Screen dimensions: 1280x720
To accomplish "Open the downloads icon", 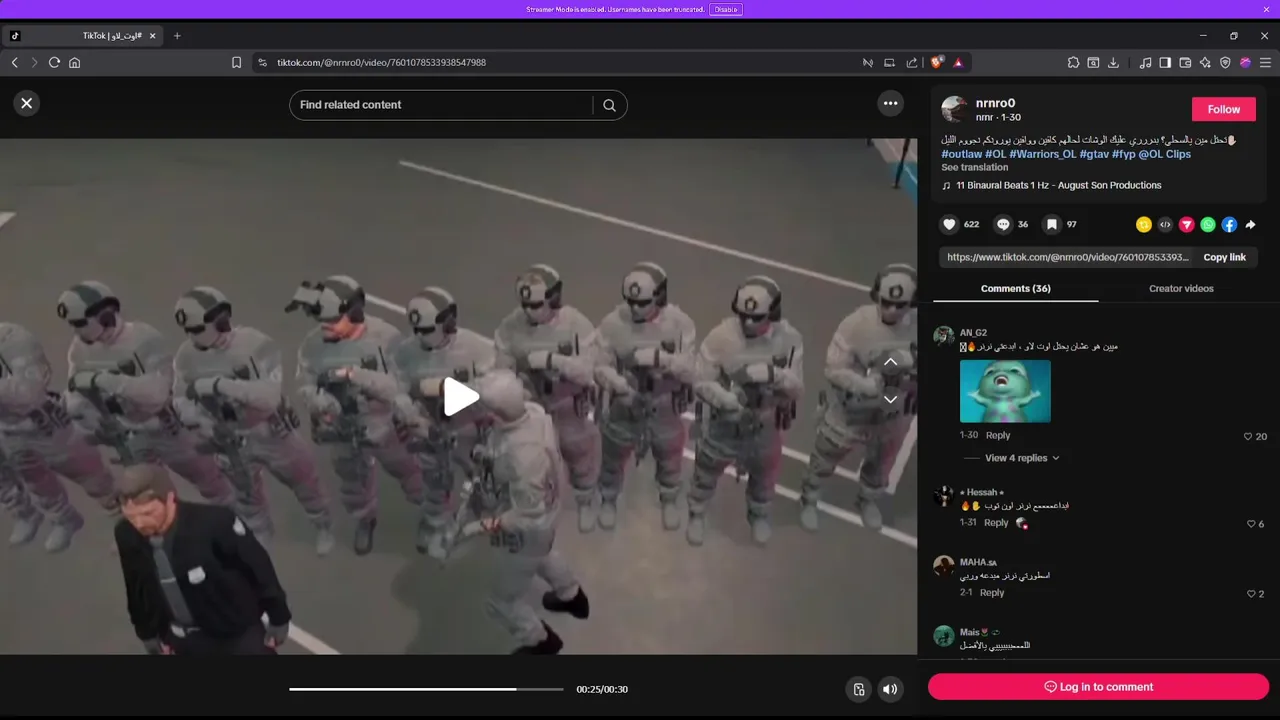I will [x=1113, y=62].
